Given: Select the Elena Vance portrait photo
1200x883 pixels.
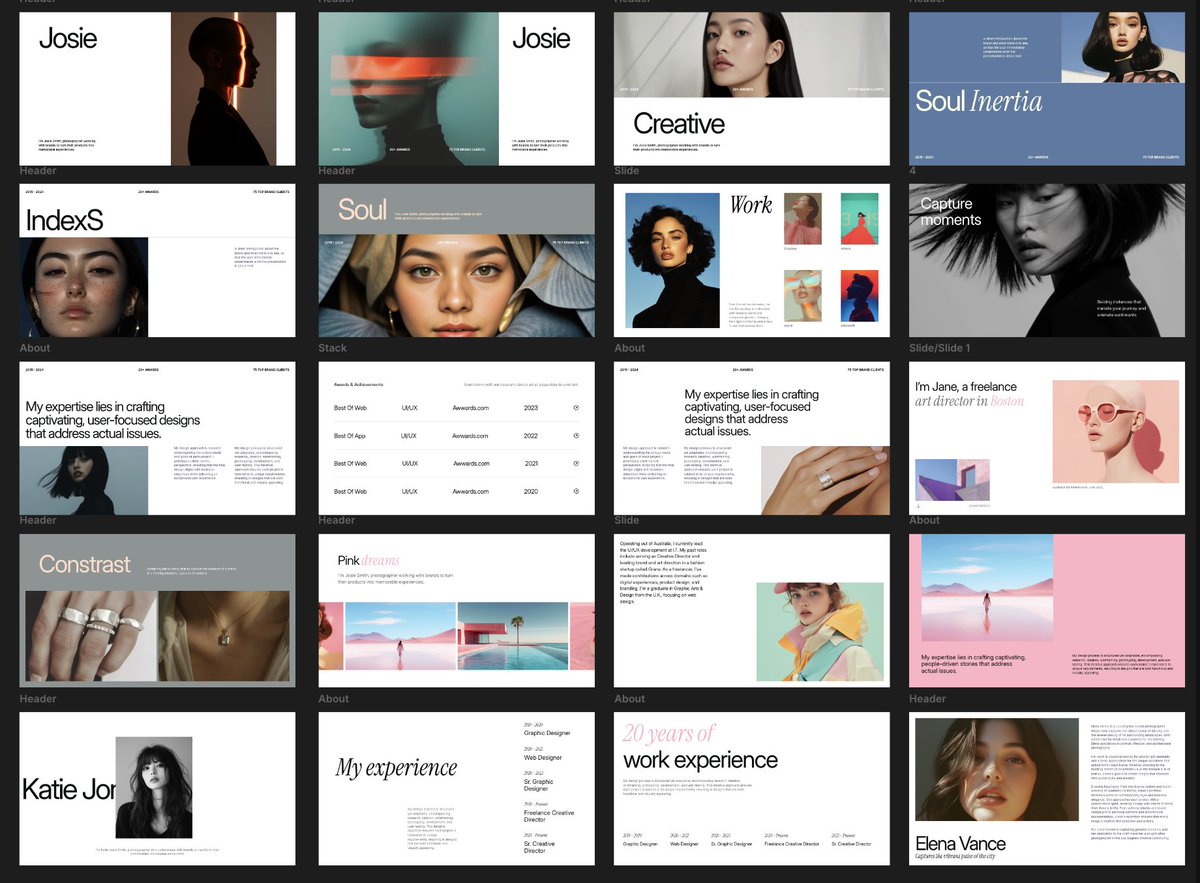Looking at the screenshot, I should click(997, 770).
